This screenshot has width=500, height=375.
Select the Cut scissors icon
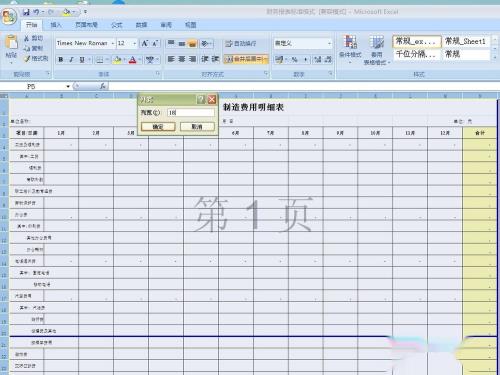point(27,38)
